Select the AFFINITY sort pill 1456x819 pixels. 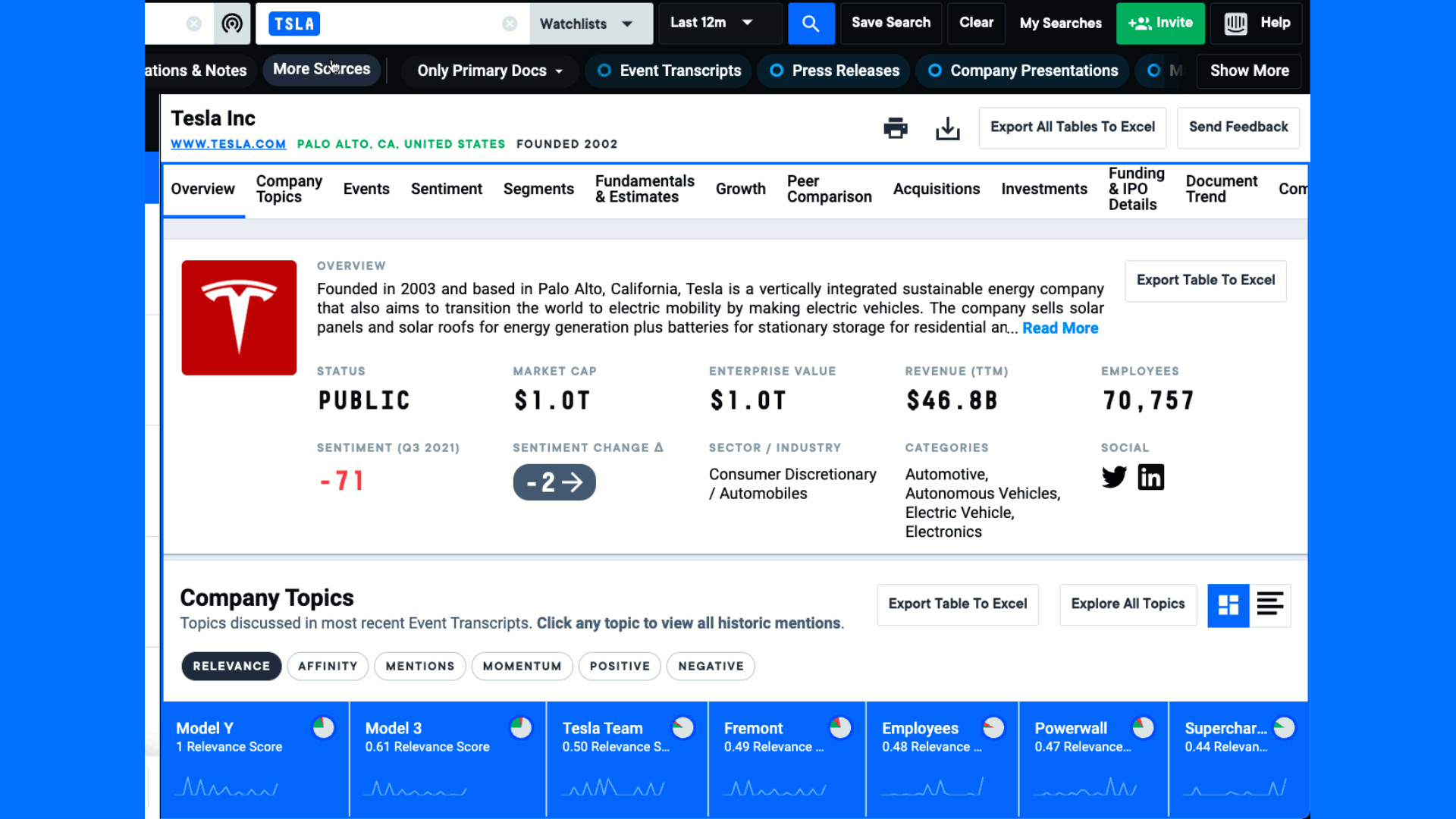pos(328,667)
